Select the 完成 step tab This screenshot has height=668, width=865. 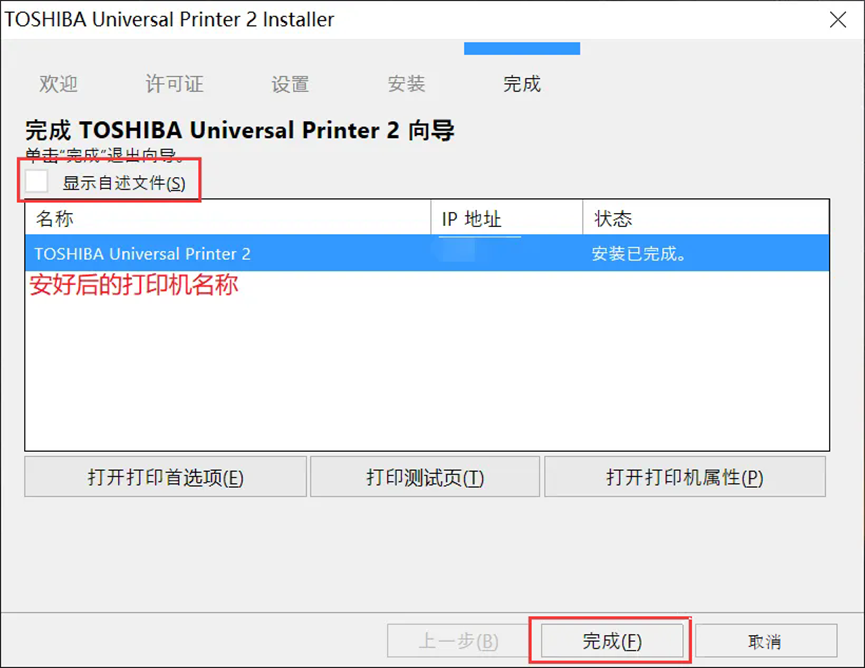[522, 84]
